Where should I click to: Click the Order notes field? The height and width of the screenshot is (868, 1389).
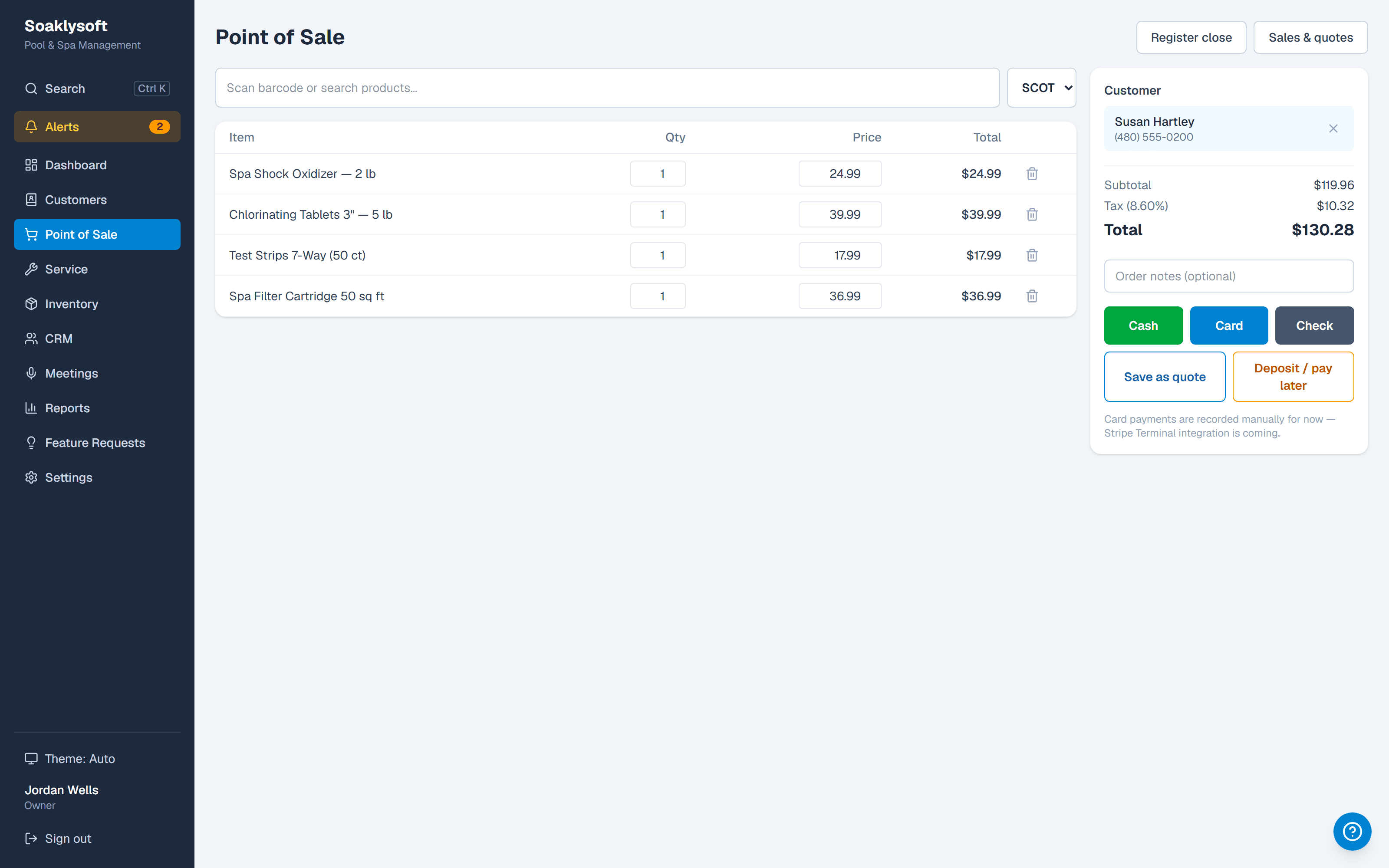pos(1229,276)
